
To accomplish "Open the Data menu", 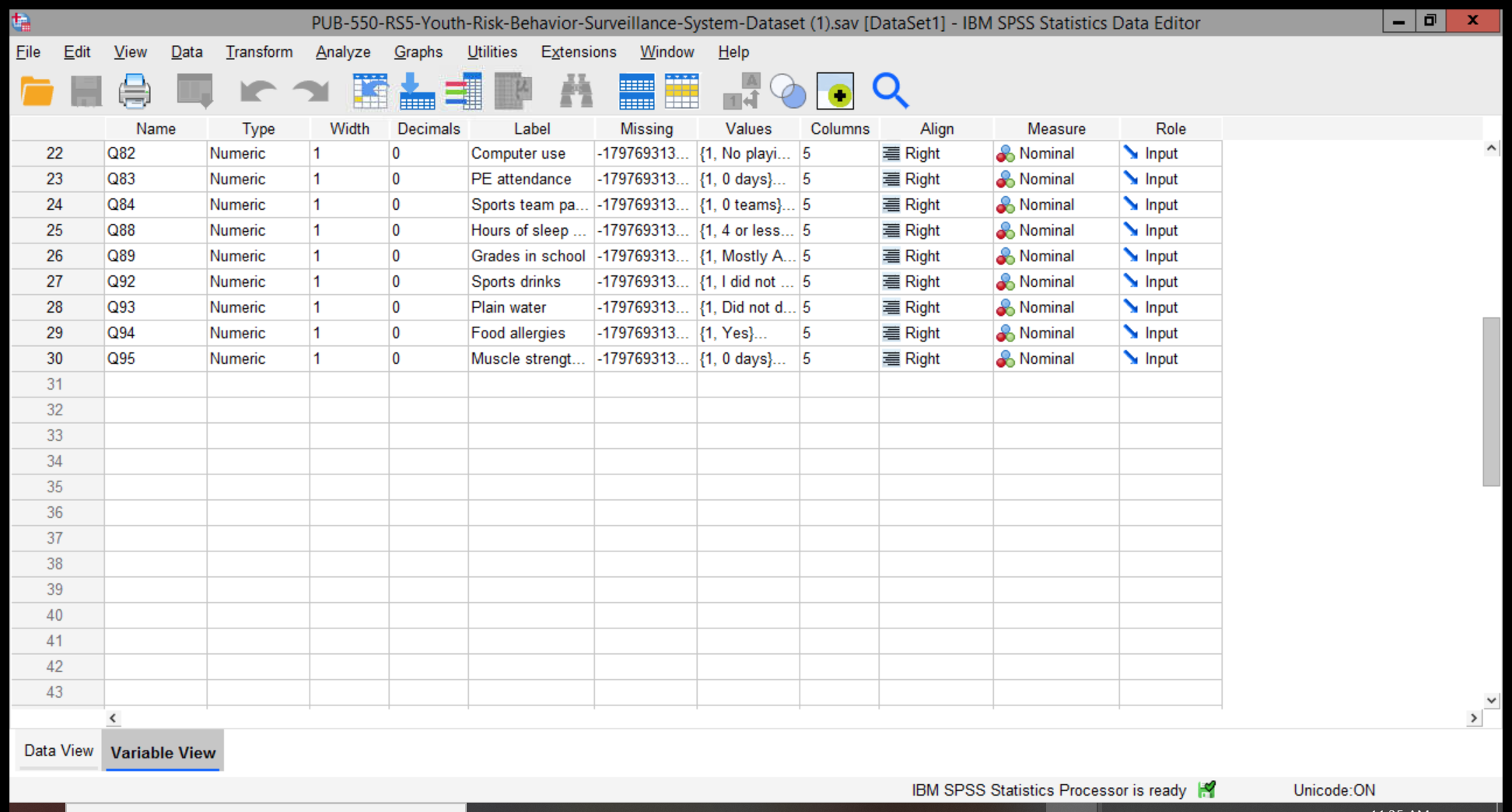I will (x=187, y=52).
